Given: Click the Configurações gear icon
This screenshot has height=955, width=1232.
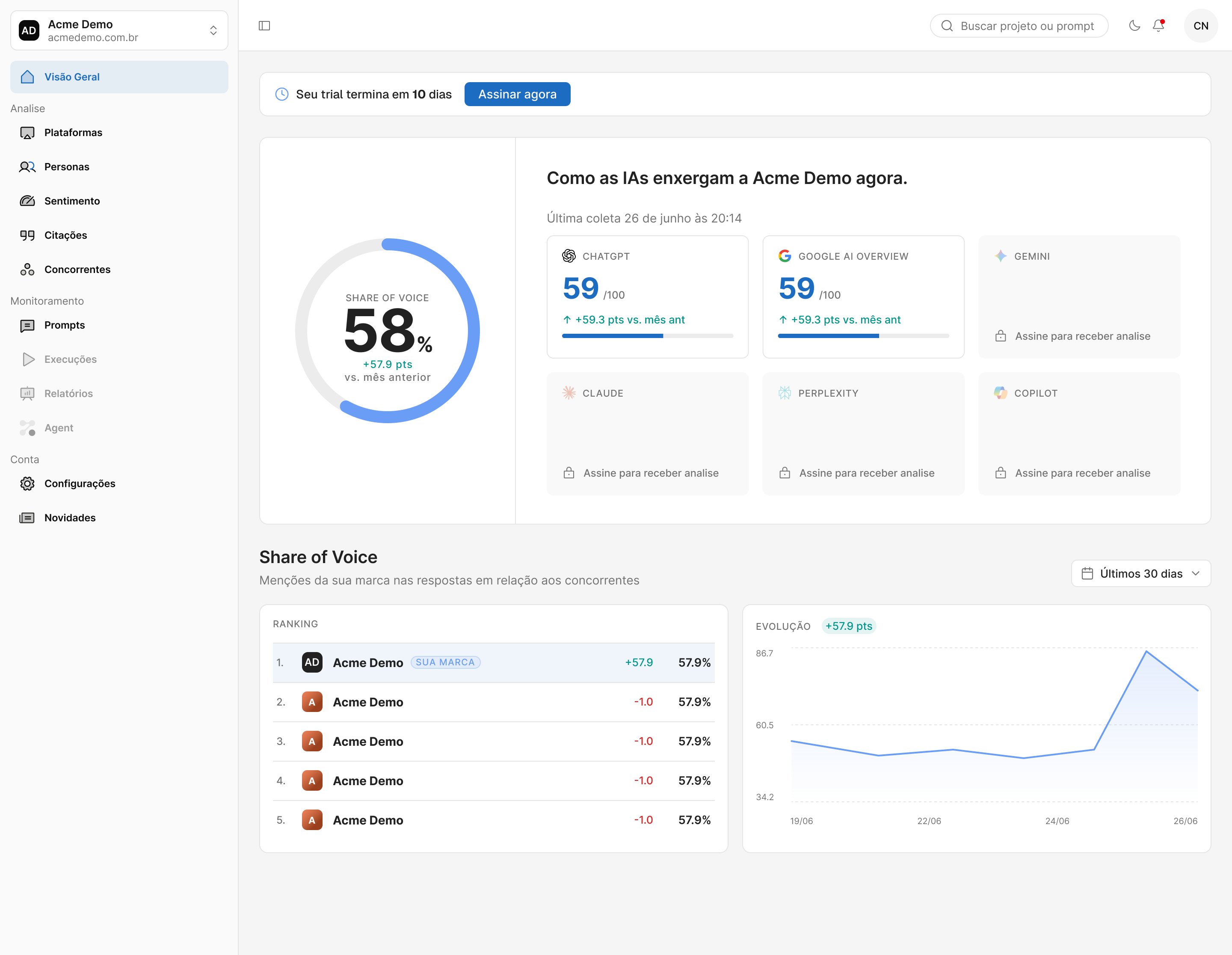Looking at the screenshot, I should click(x=27, y=483).
